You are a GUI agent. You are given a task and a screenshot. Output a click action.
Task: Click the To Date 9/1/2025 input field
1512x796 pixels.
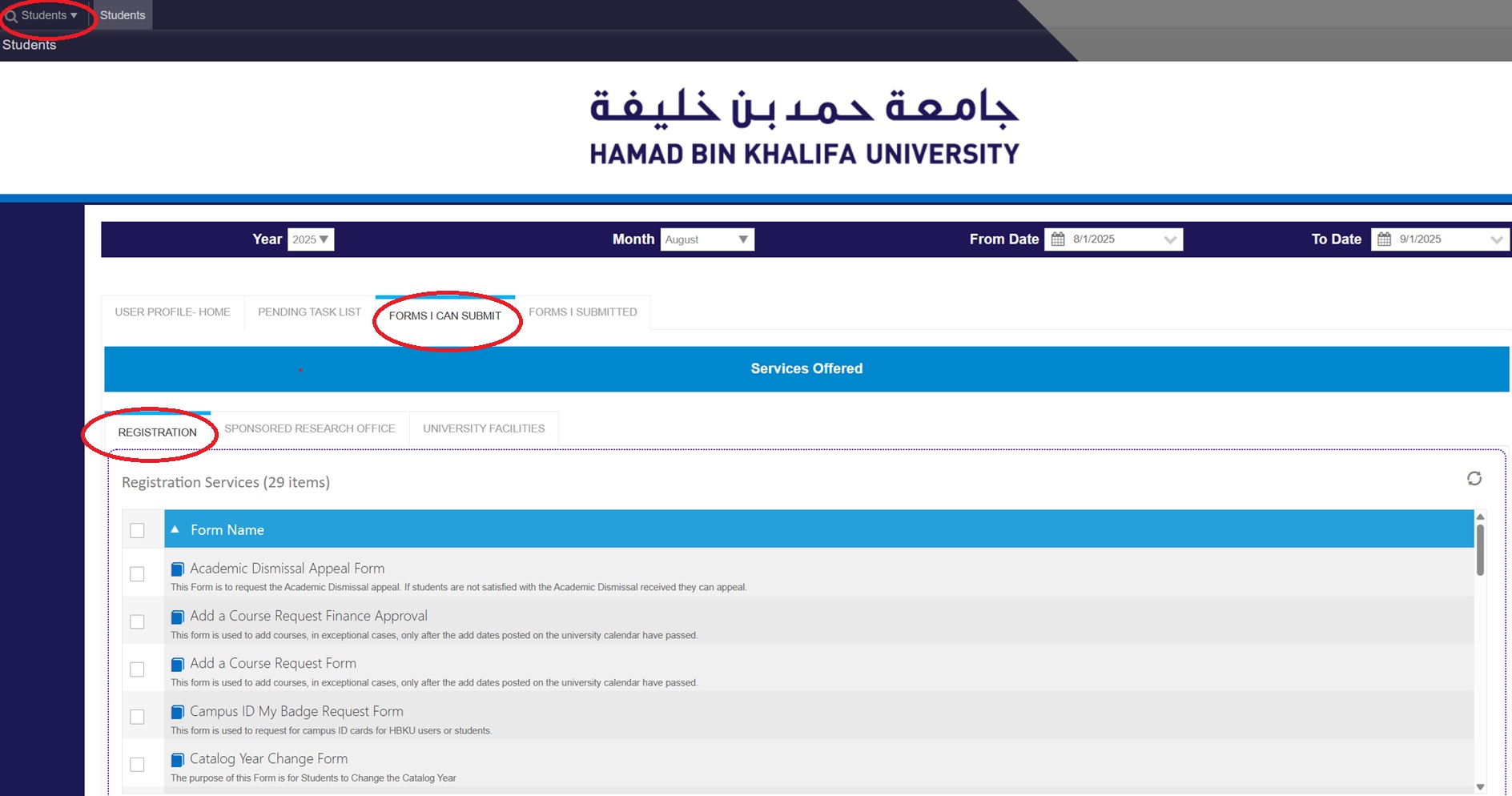1441,239
